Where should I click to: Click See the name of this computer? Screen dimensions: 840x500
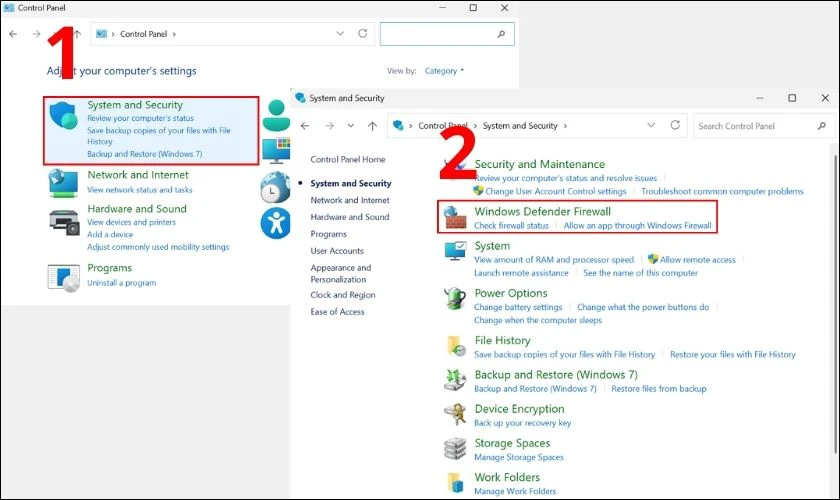tap(640, 273)
